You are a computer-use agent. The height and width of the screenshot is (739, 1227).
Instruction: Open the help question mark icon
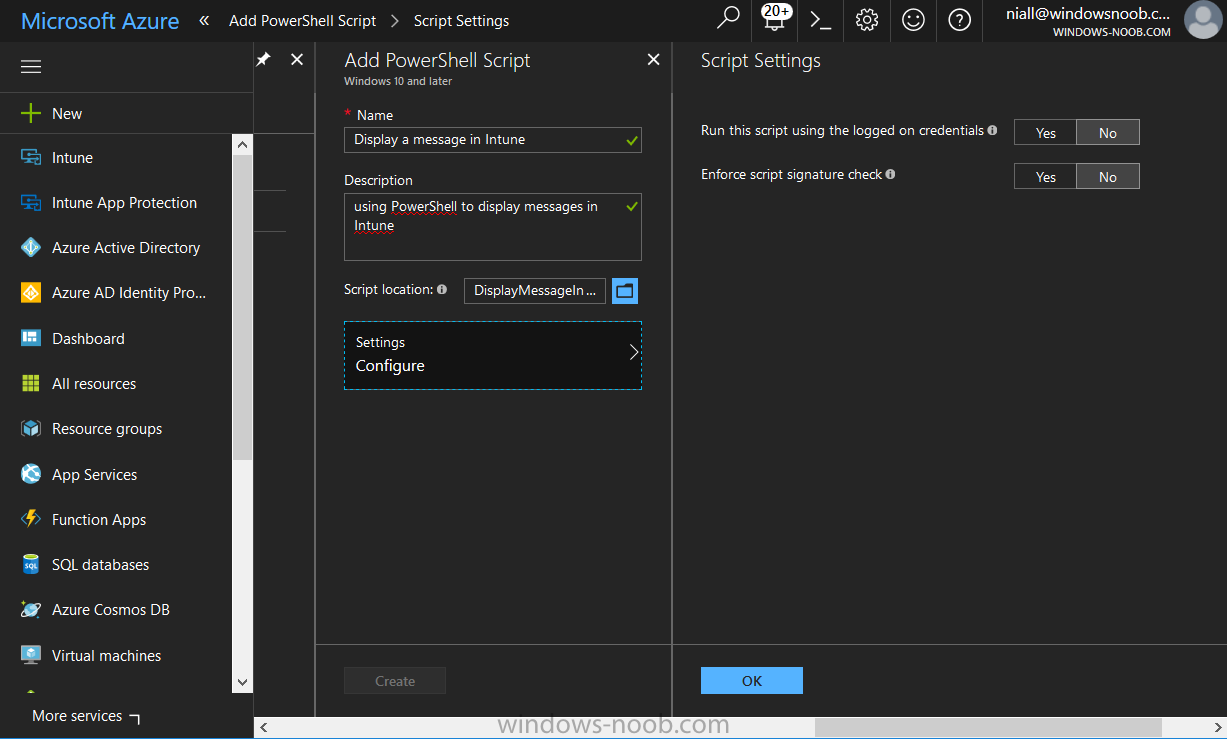pos(959,20)
